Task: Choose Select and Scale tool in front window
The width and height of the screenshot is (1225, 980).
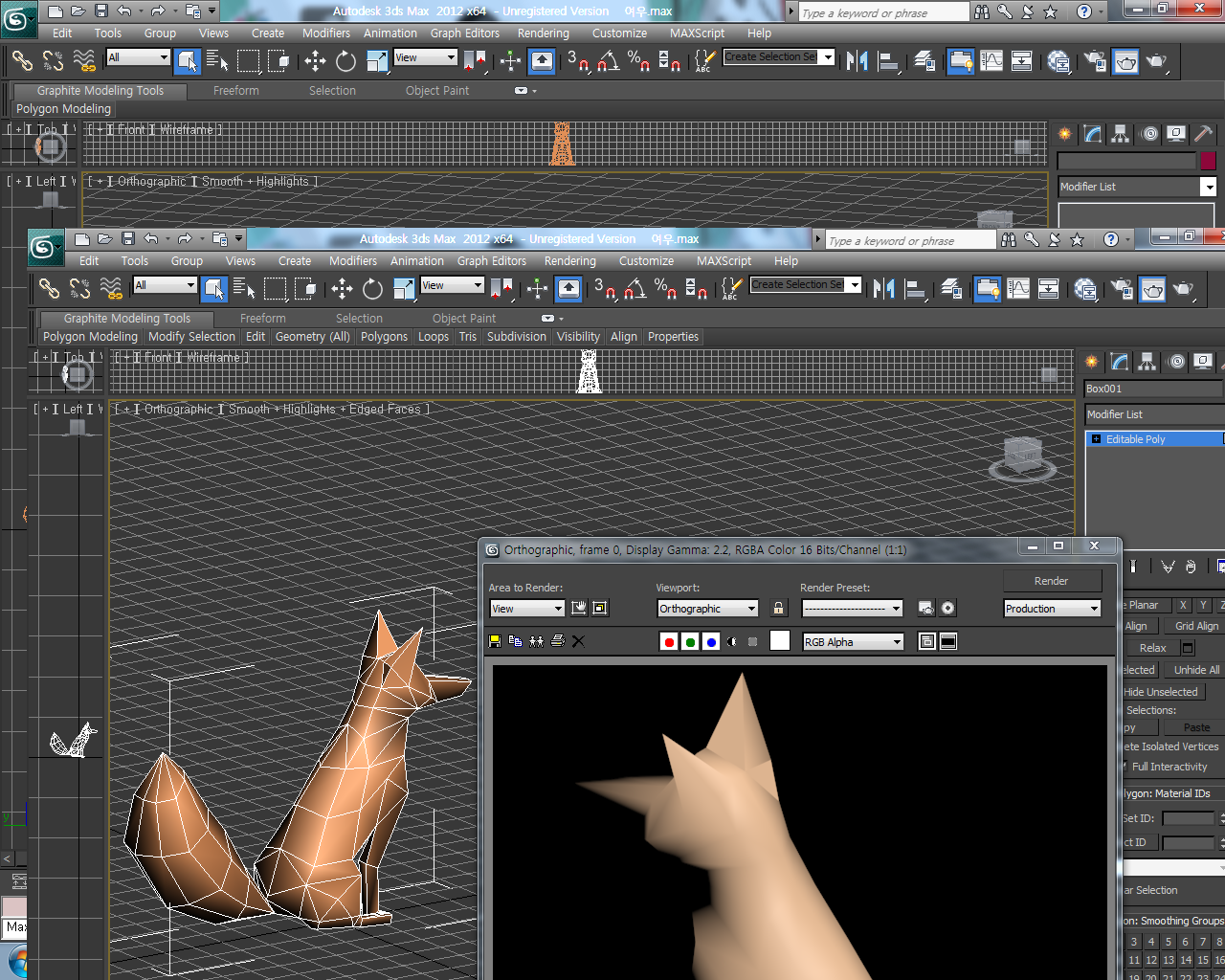Action: [x=404, y=288]
